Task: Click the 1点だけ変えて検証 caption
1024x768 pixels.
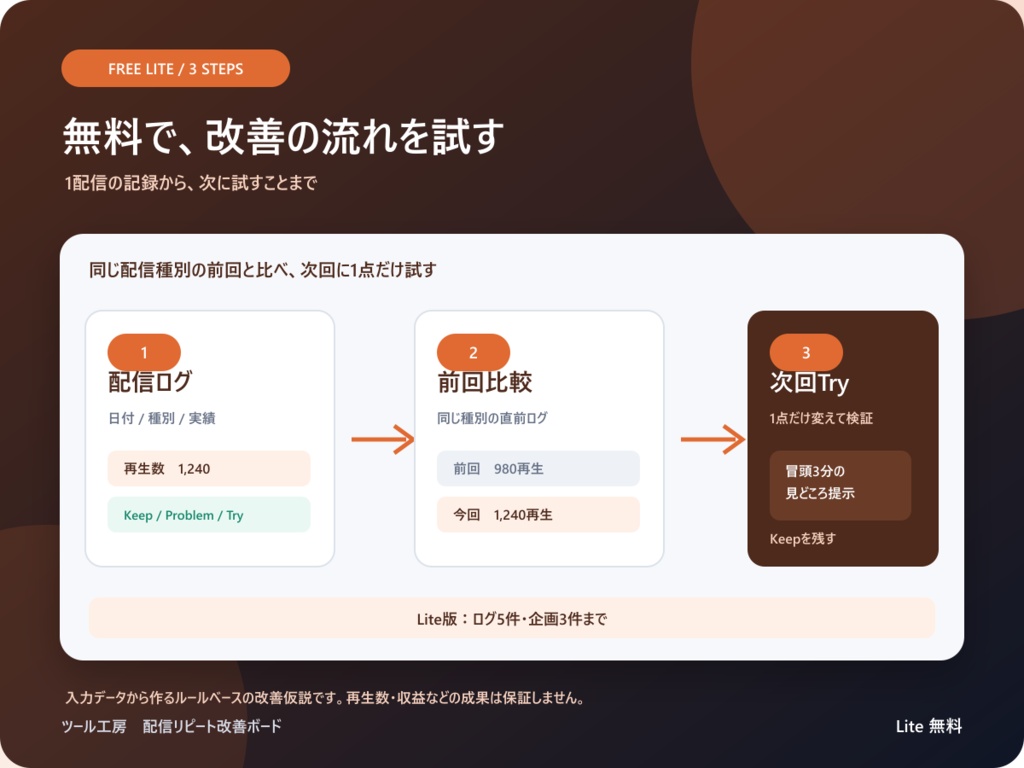Action: pos(822,418)
